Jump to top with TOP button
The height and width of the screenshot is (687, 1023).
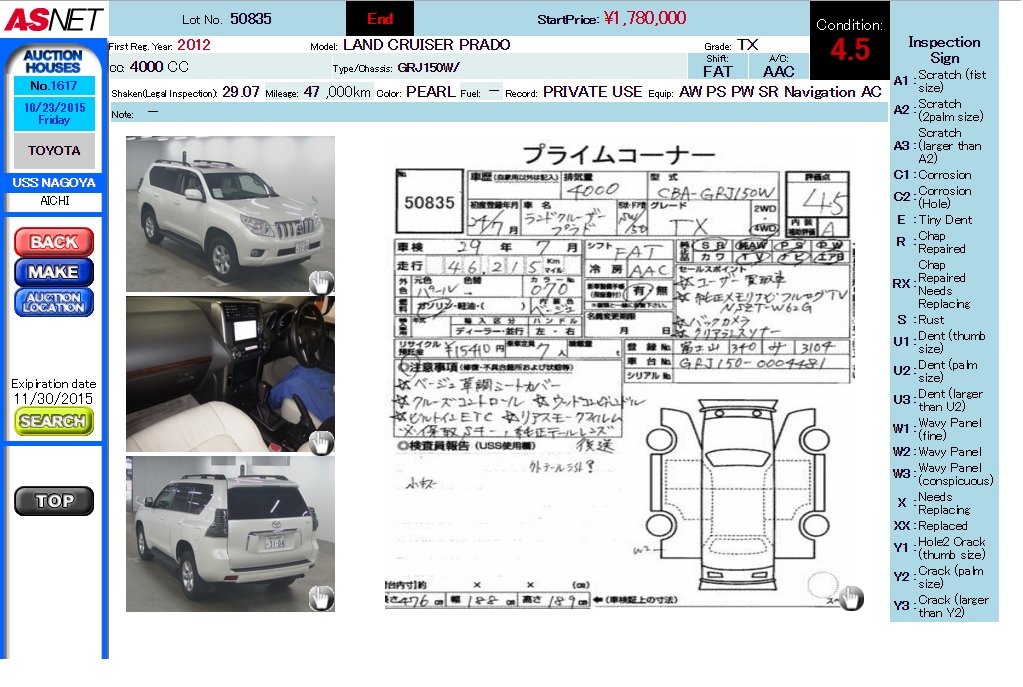[54, 501]
